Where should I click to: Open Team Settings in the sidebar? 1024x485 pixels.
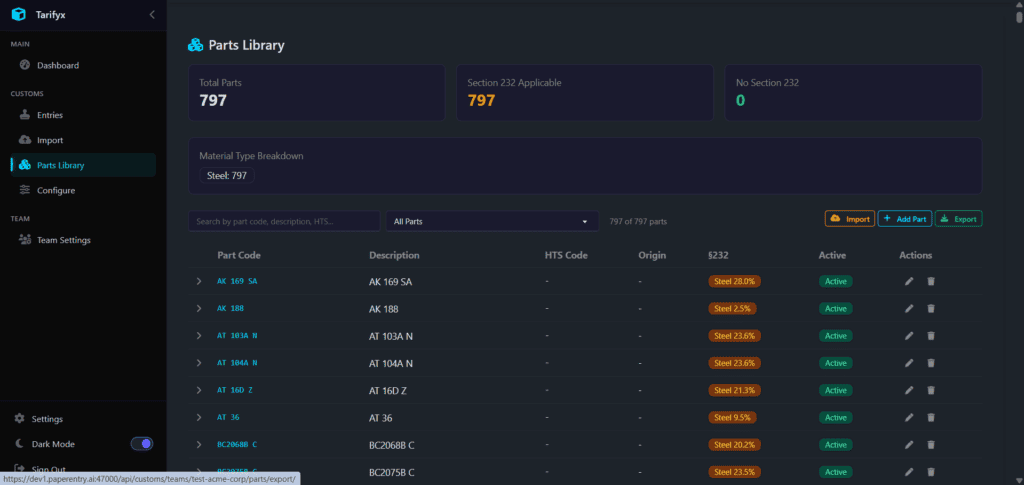(63, 240)
